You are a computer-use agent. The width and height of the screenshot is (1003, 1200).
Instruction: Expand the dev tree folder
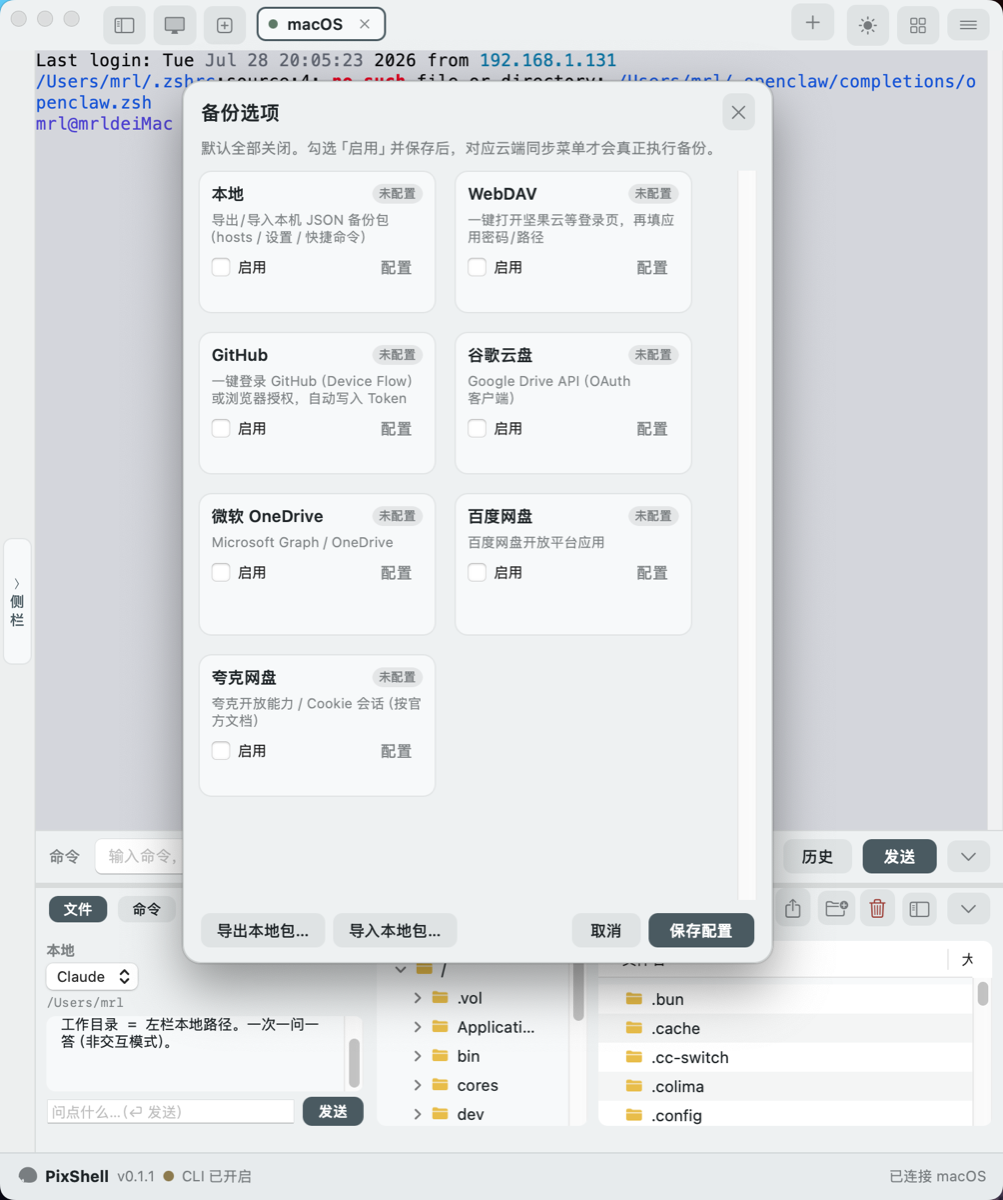[417, 1114]
